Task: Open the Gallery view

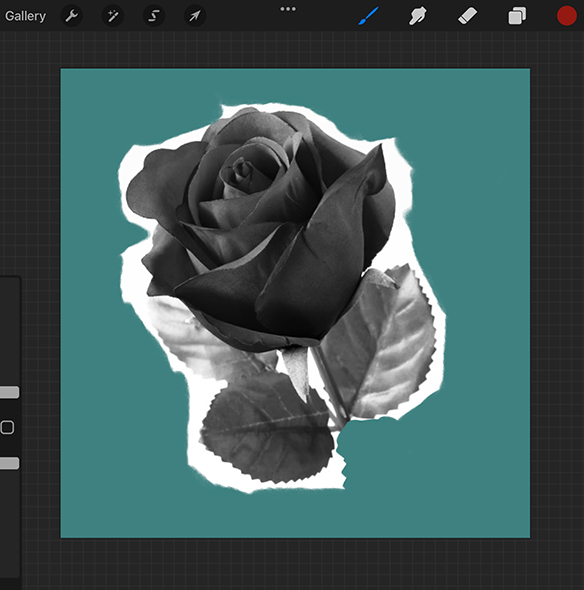Action: tap(25, 16)
